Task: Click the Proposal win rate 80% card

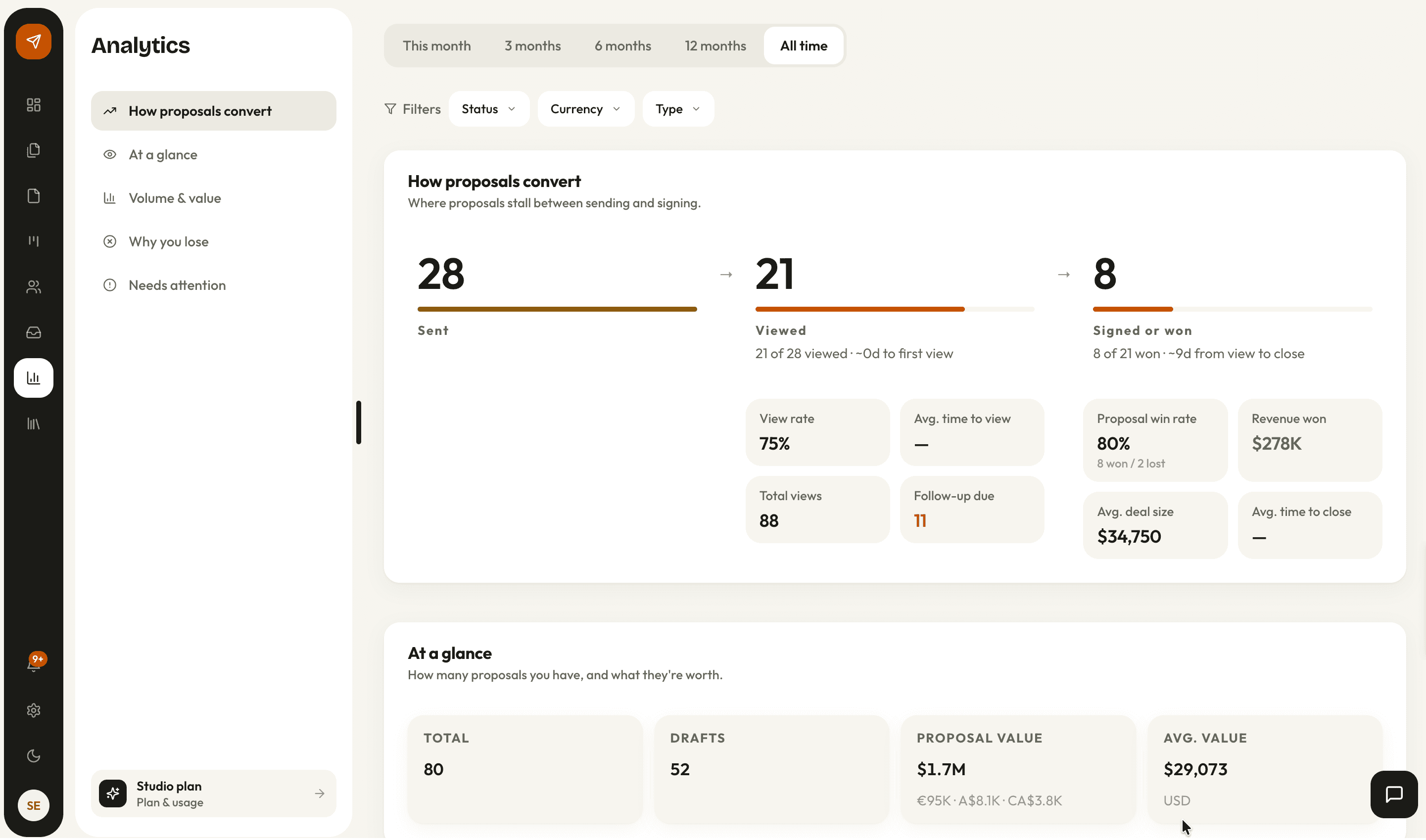Action: (x=1155, y=440)
